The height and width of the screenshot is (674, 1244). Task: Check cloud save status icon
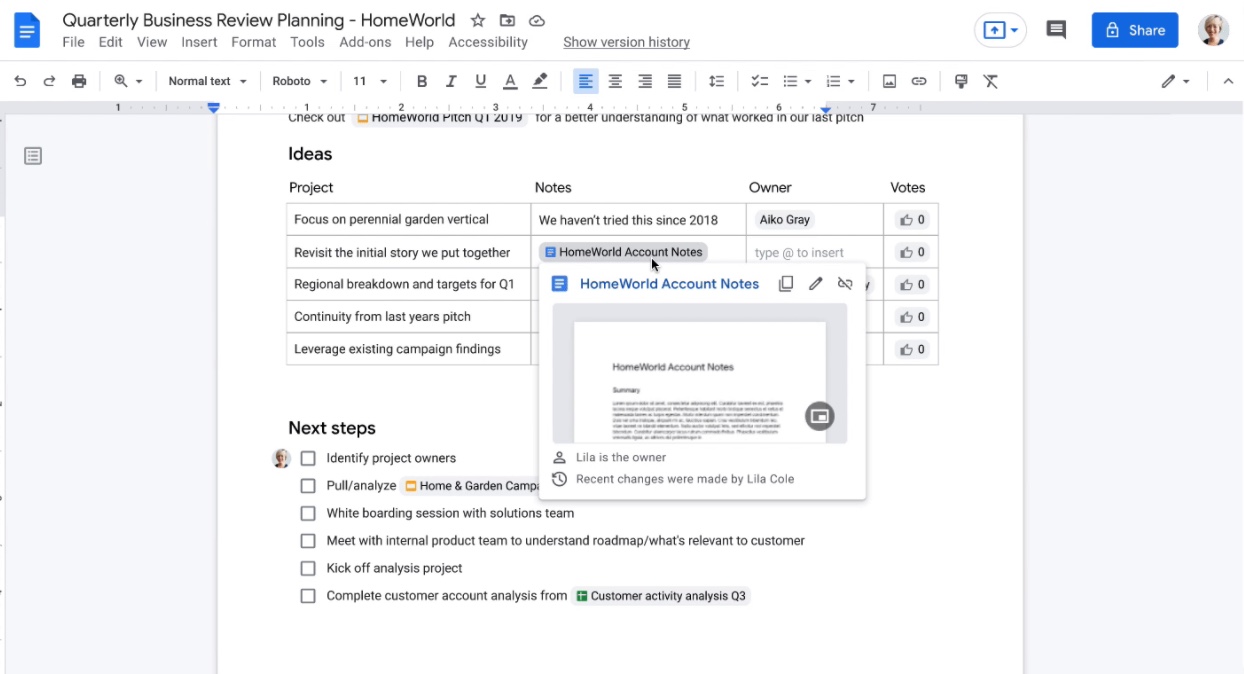537,20
